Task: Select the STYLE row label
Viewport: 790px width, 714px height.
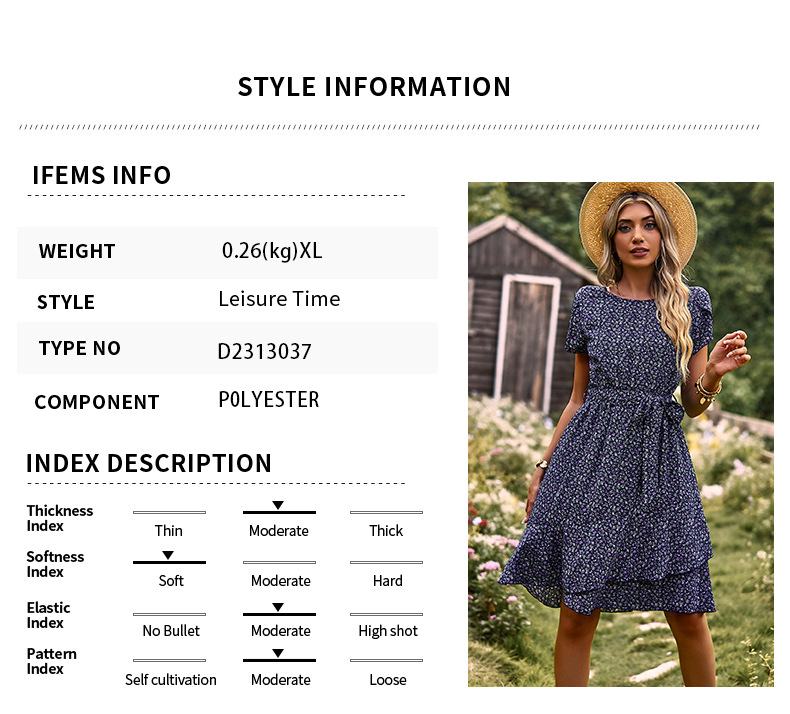Action: [x=66, y=302]
